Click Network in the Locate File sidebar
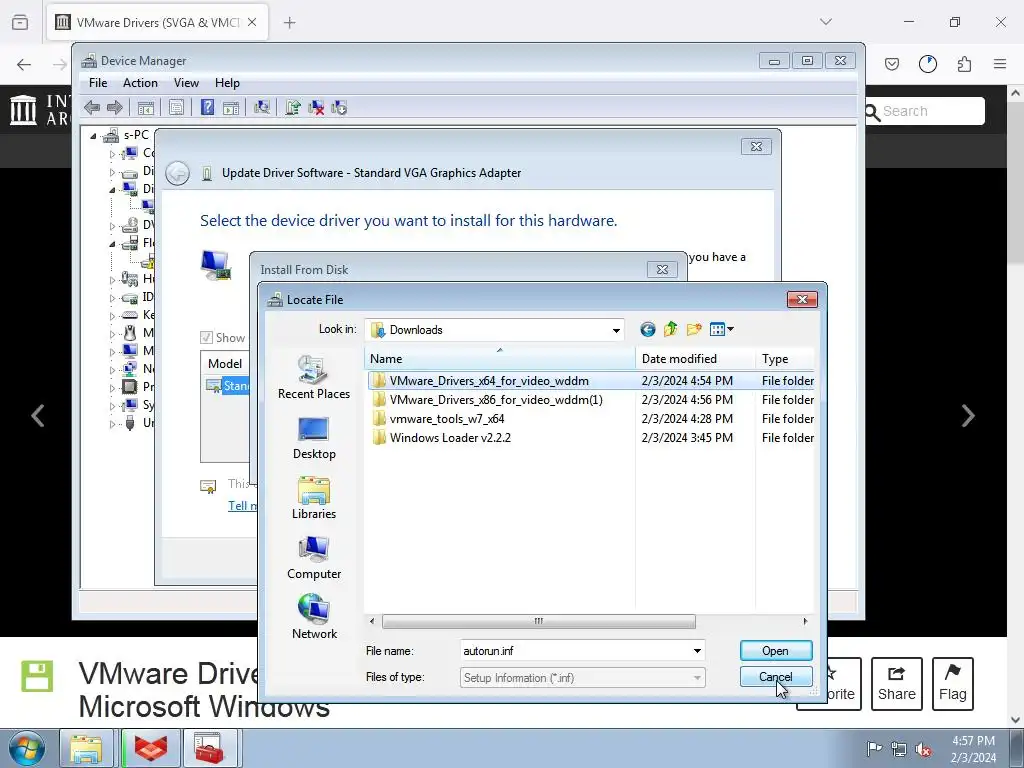This screenshot has height=768, width=1024. pos(313,617)
